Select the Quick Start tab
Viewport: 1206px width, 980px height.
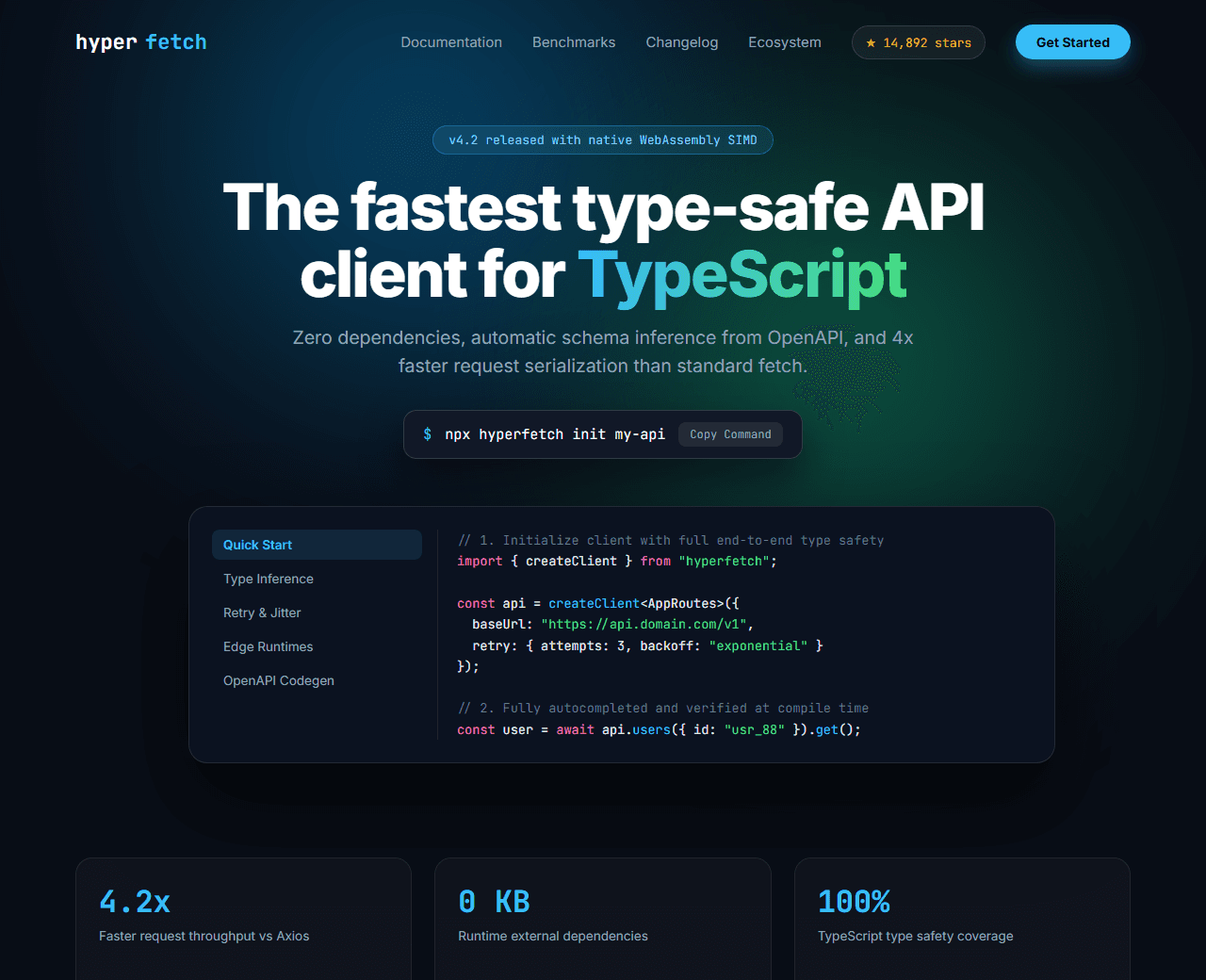coord(317,545)
